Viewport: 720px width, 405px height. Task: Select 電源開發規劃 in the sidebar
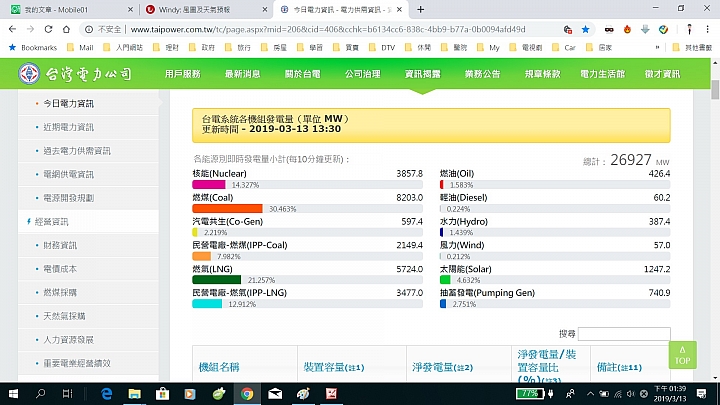(68, 198)
